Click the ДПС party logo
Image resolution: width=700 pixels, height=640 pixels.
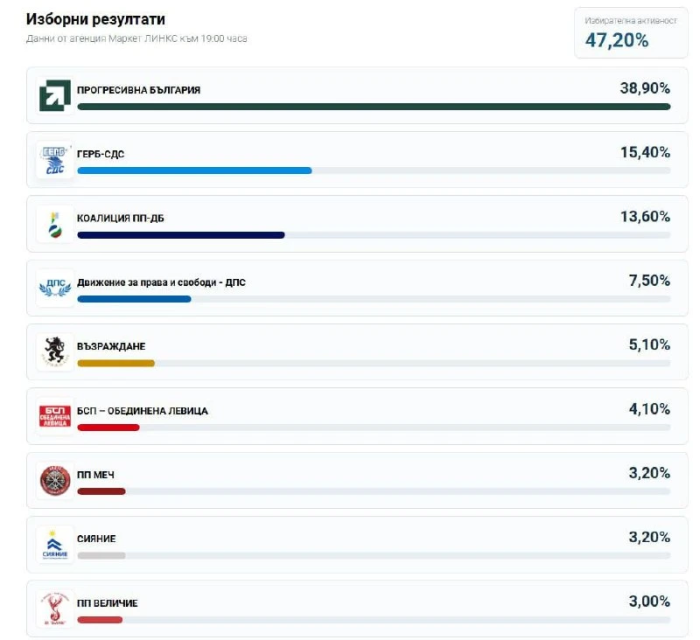54,287
